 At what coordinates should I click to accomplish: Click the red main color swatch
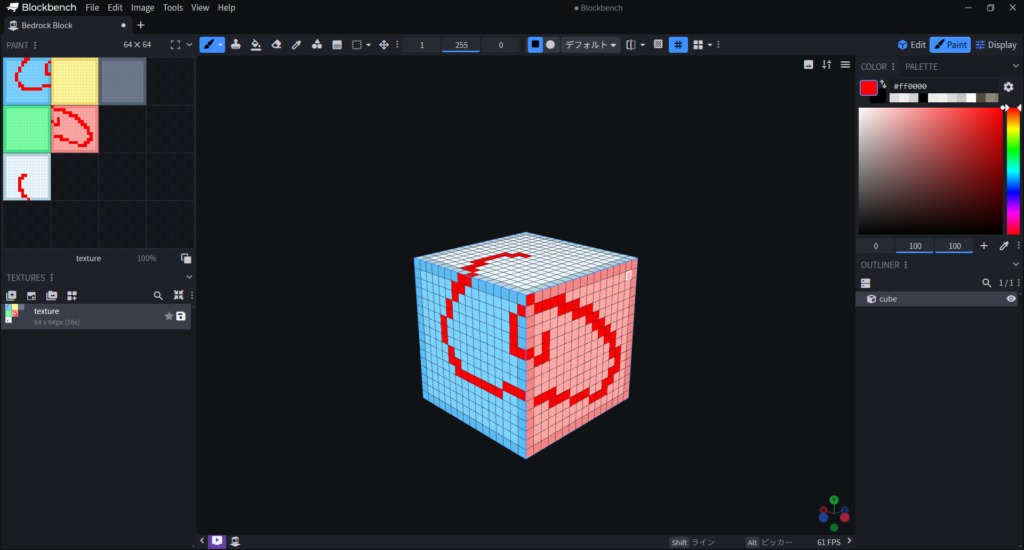[868, 87]
